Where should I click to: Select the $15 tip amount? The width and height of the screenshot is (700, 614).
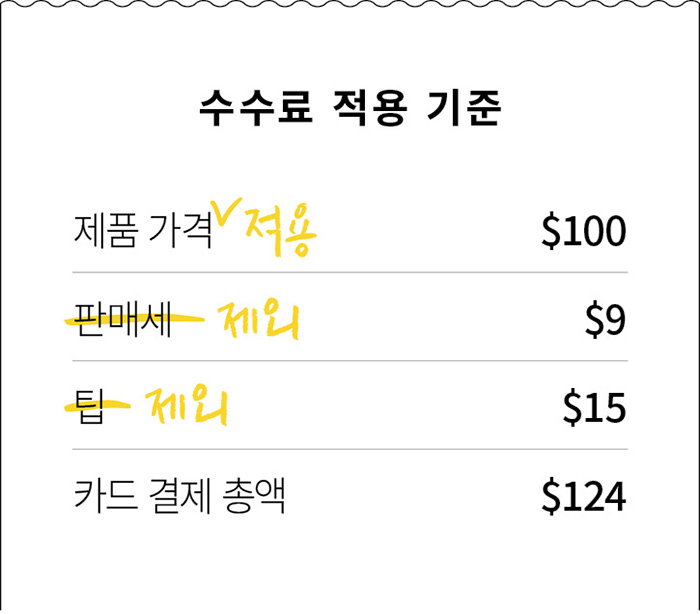[594, 408]
